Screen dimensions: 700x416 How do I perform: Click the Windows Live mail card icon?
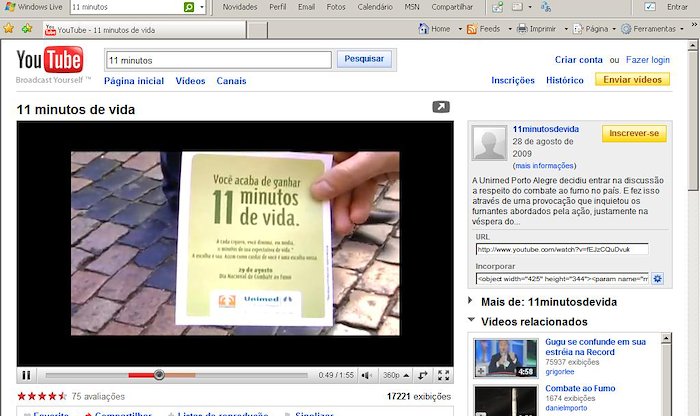pos(517,7)
